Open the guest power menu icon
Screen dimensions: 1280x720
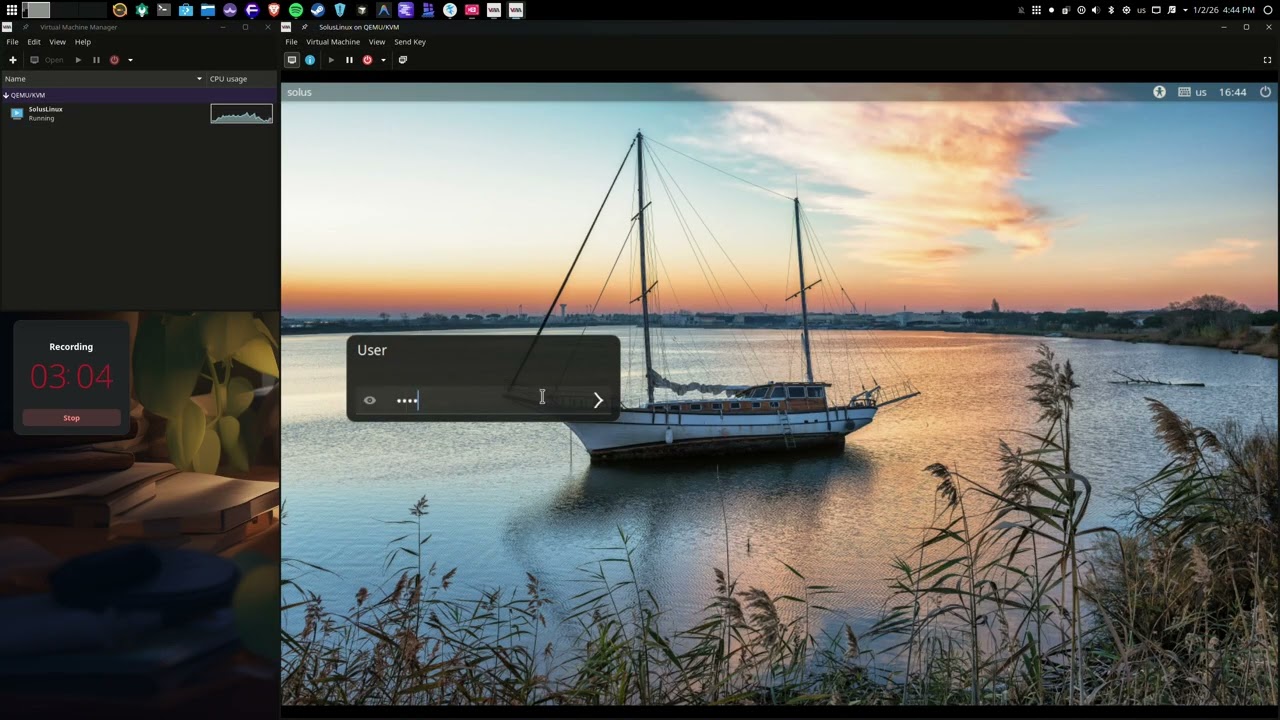click(x=1265, y=92)
